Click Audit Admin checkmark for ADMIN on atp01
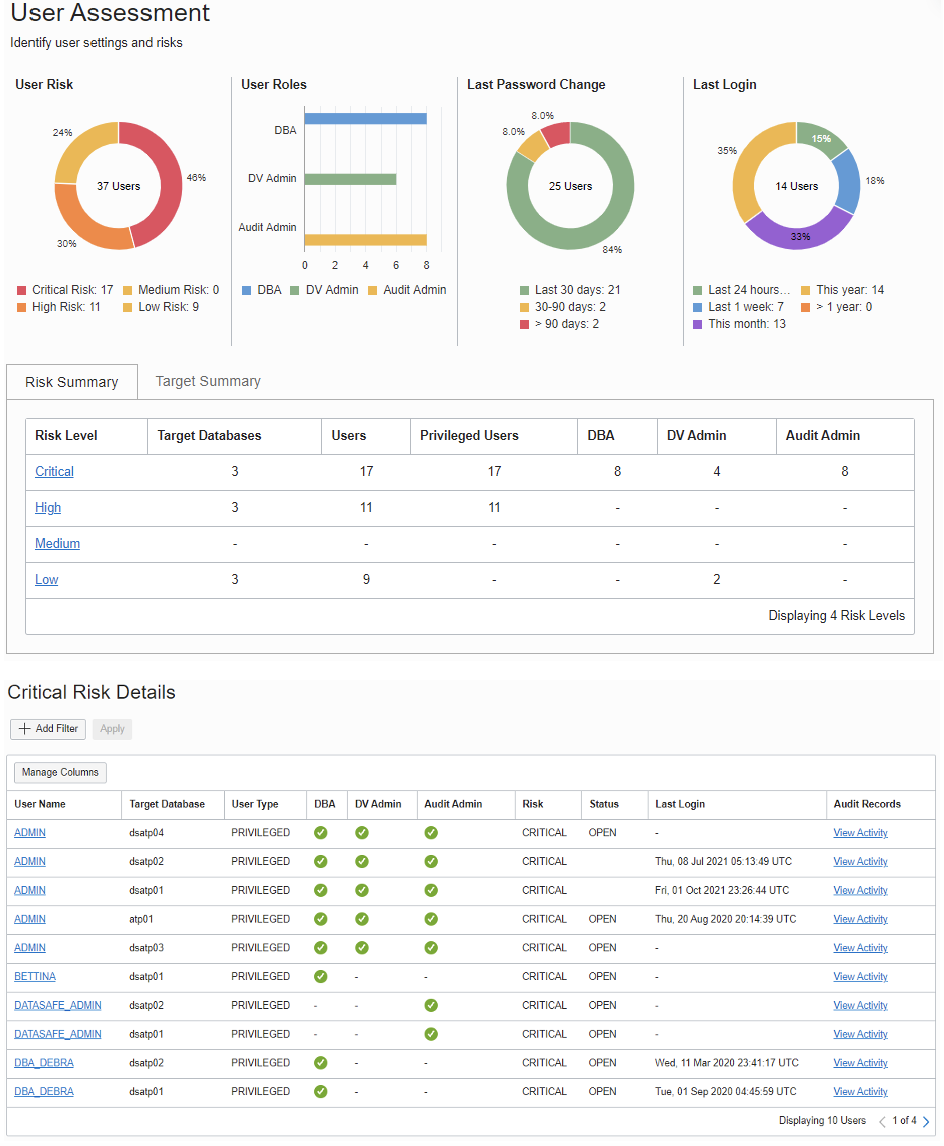 point(431,919)
